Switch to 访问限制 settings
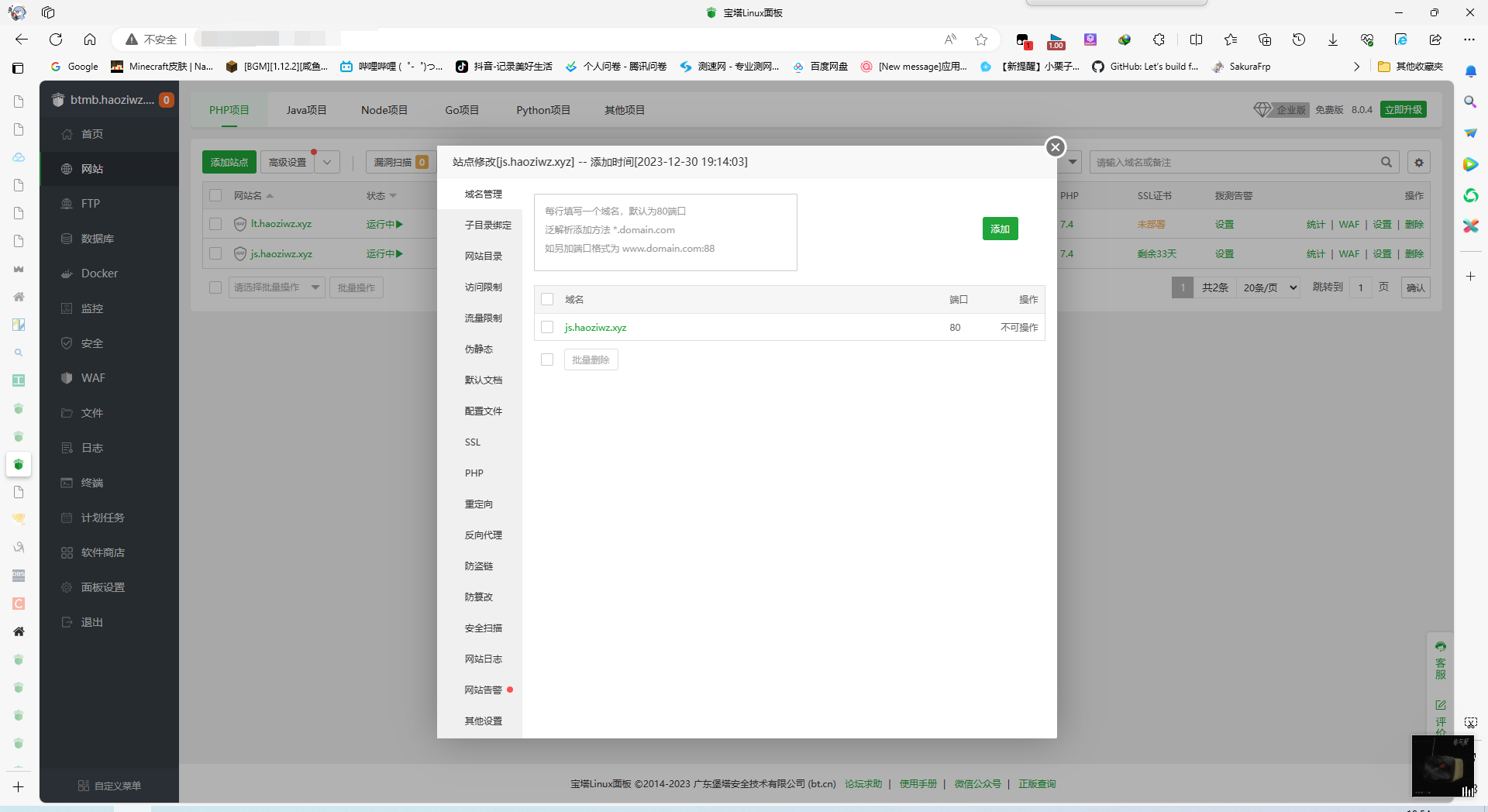 pyautogui.click(x=484, y=287)
